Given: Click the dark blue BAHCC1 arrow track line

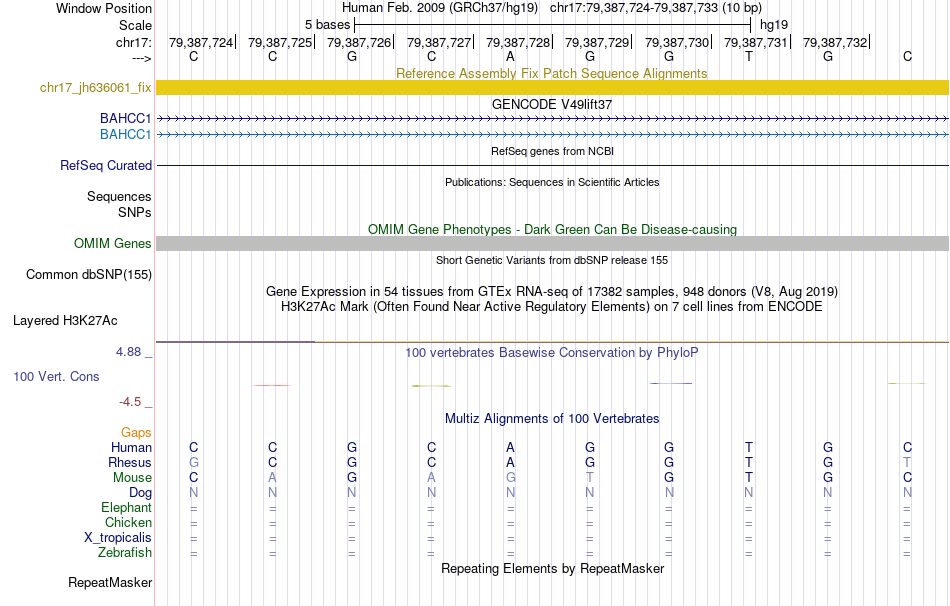Looking at the screenshot, I should click(x=552, y=118).
